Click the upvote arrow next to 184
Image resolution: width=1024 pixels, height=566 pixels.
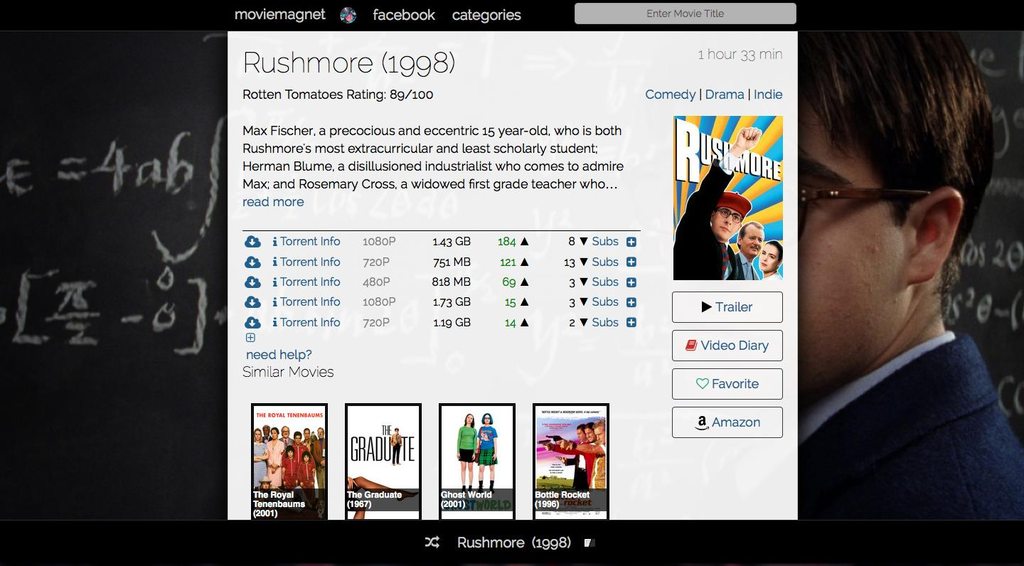click(x=524, y=242)
